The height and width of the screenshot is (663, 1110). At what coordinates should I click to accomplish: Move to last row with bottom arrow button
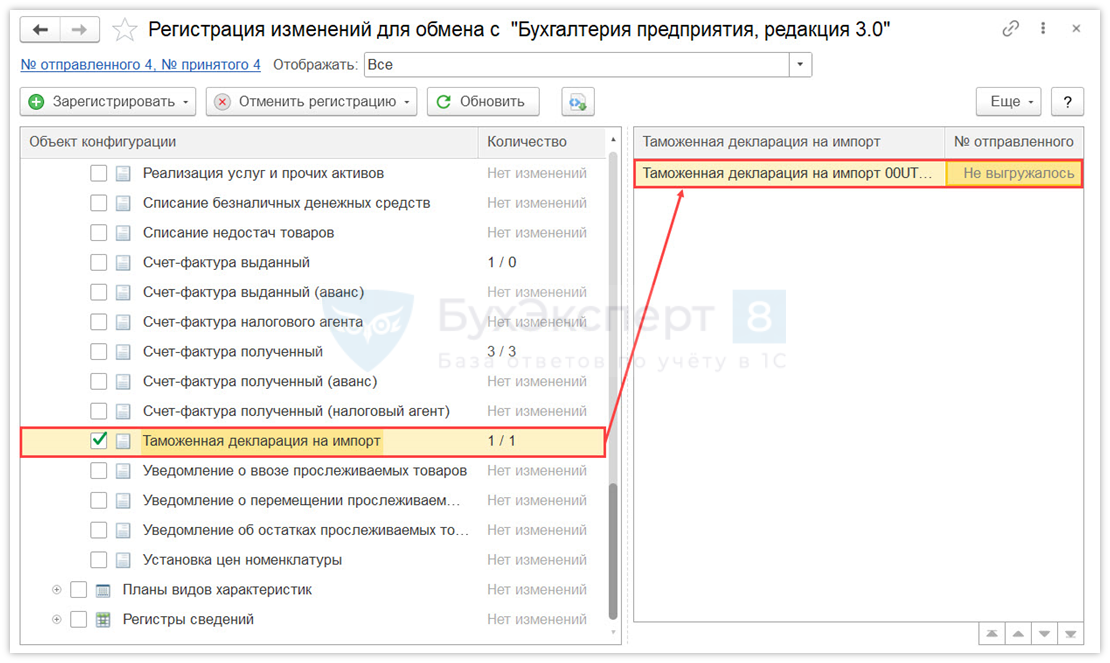(x=1070, y=634)
